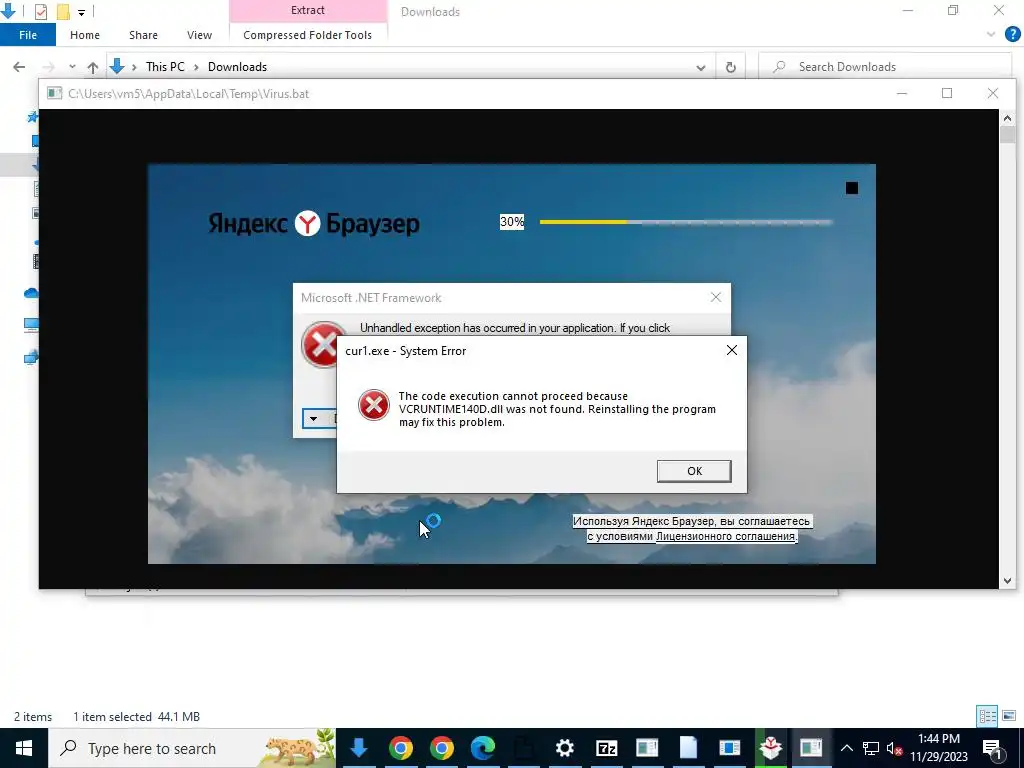1024x768 pixels.
Task: Click the yellow installation progress bar
Action: [x=686, y=222]
